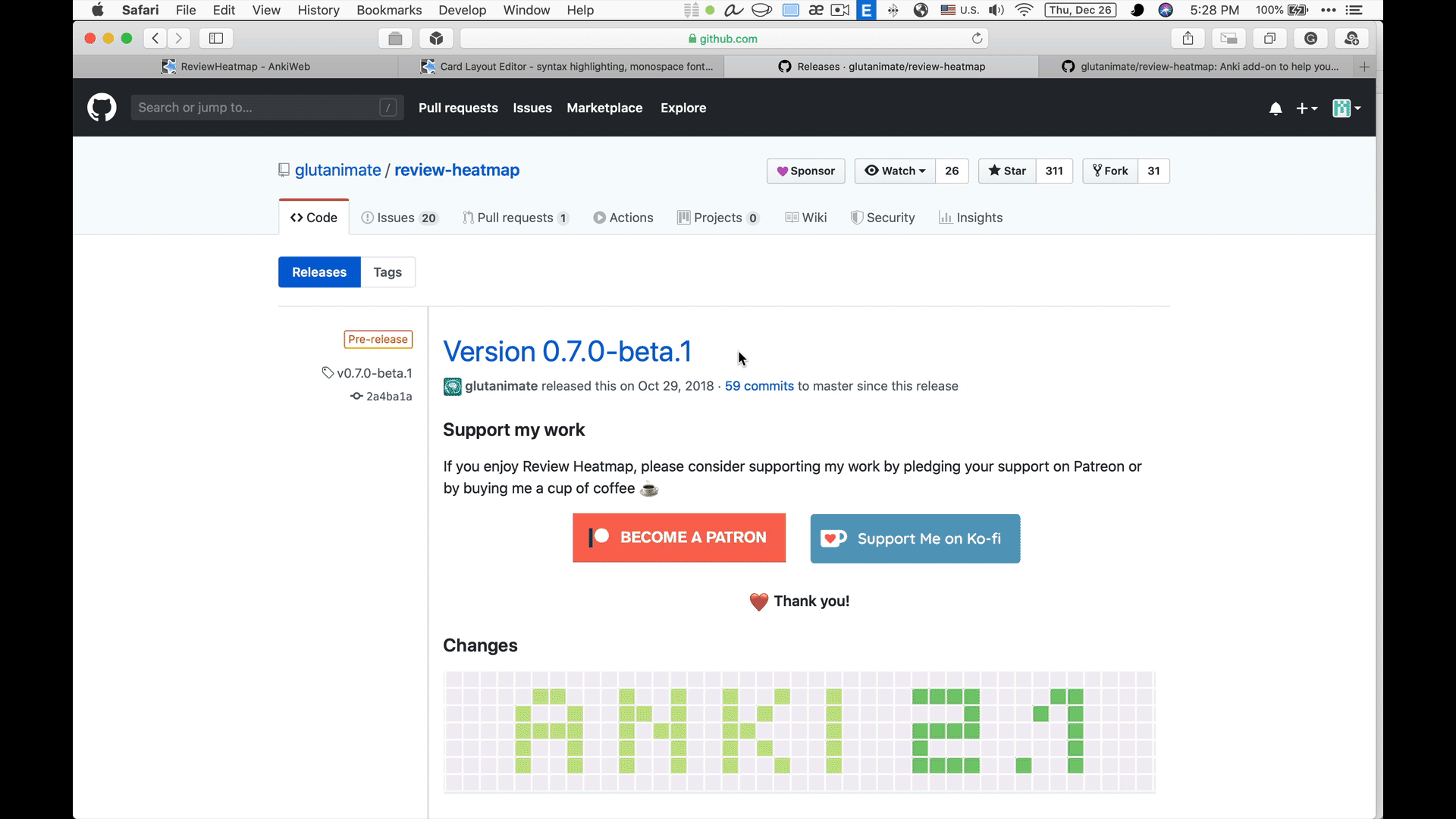Click the review-heatmap heatmap thumbnail

[799, 732]
